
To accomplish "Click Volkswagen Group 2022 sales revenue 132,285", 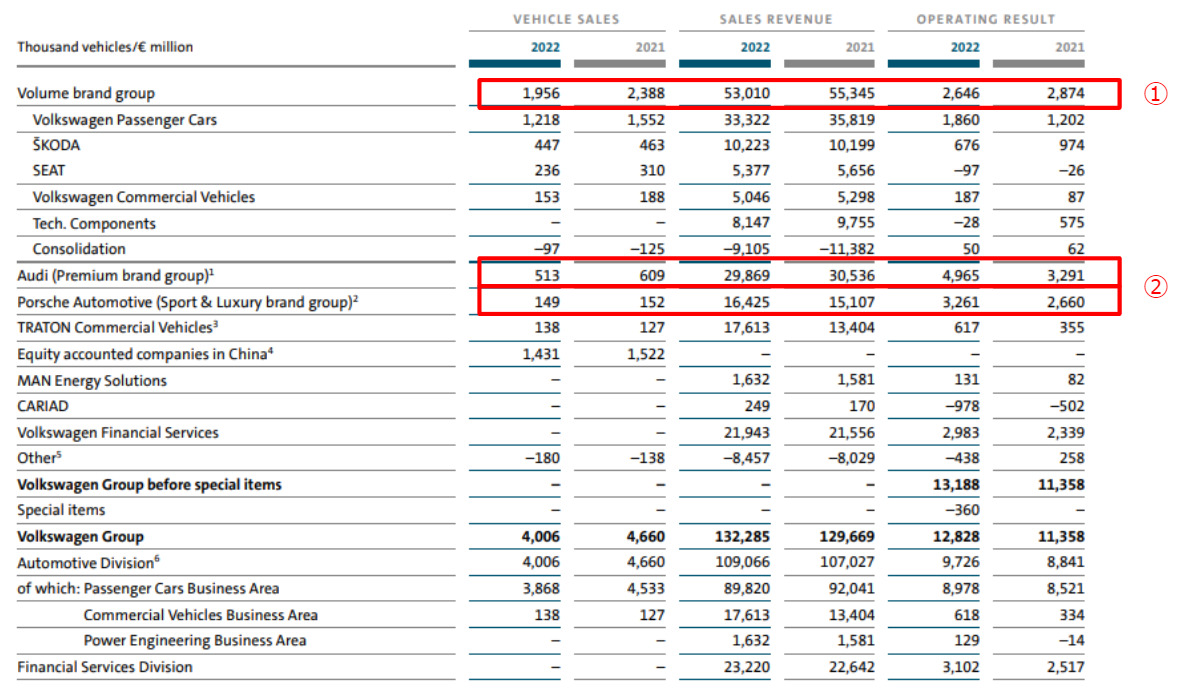I will 741,537.
